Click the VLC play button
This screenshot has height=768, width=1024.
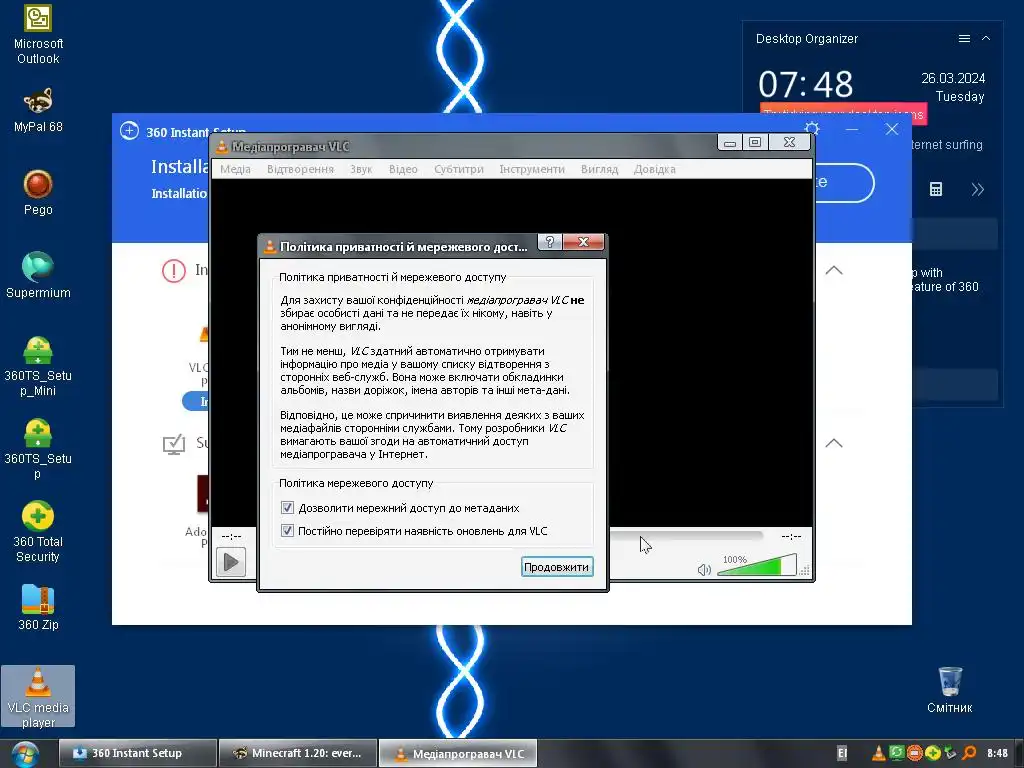(231, 562)
